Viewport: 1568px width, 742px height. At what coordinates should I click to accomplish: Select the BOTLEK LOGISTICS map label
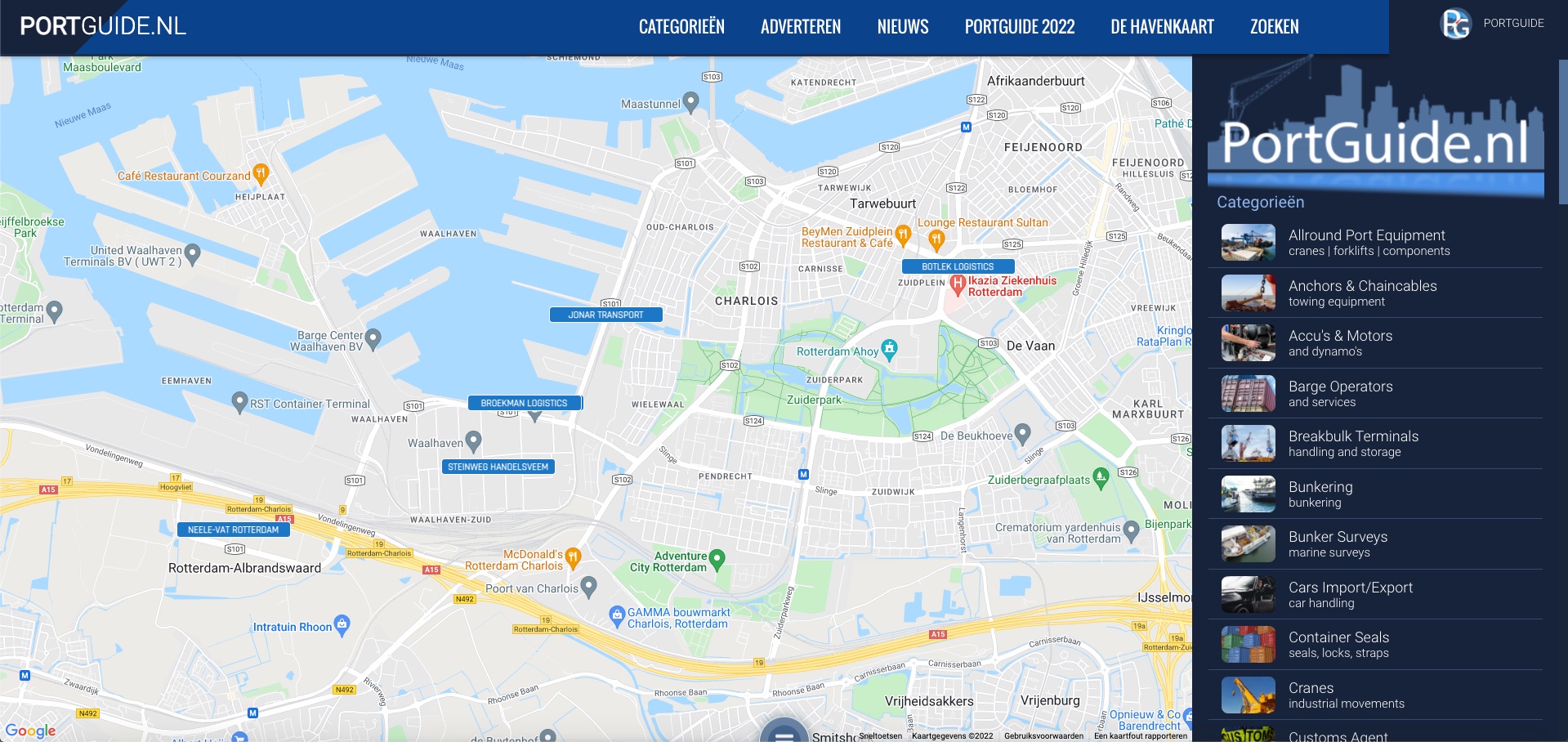pos(958,266)
